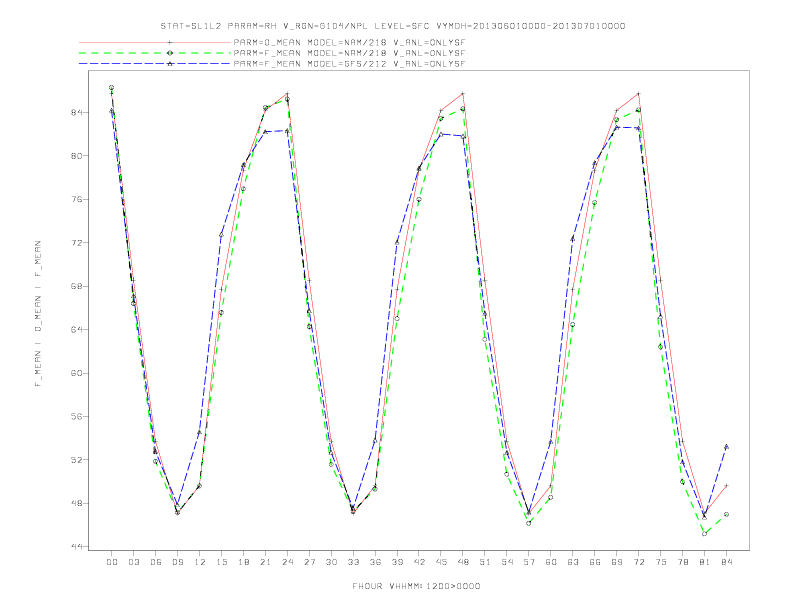Click y-axis tick label 84

point(76,112)
